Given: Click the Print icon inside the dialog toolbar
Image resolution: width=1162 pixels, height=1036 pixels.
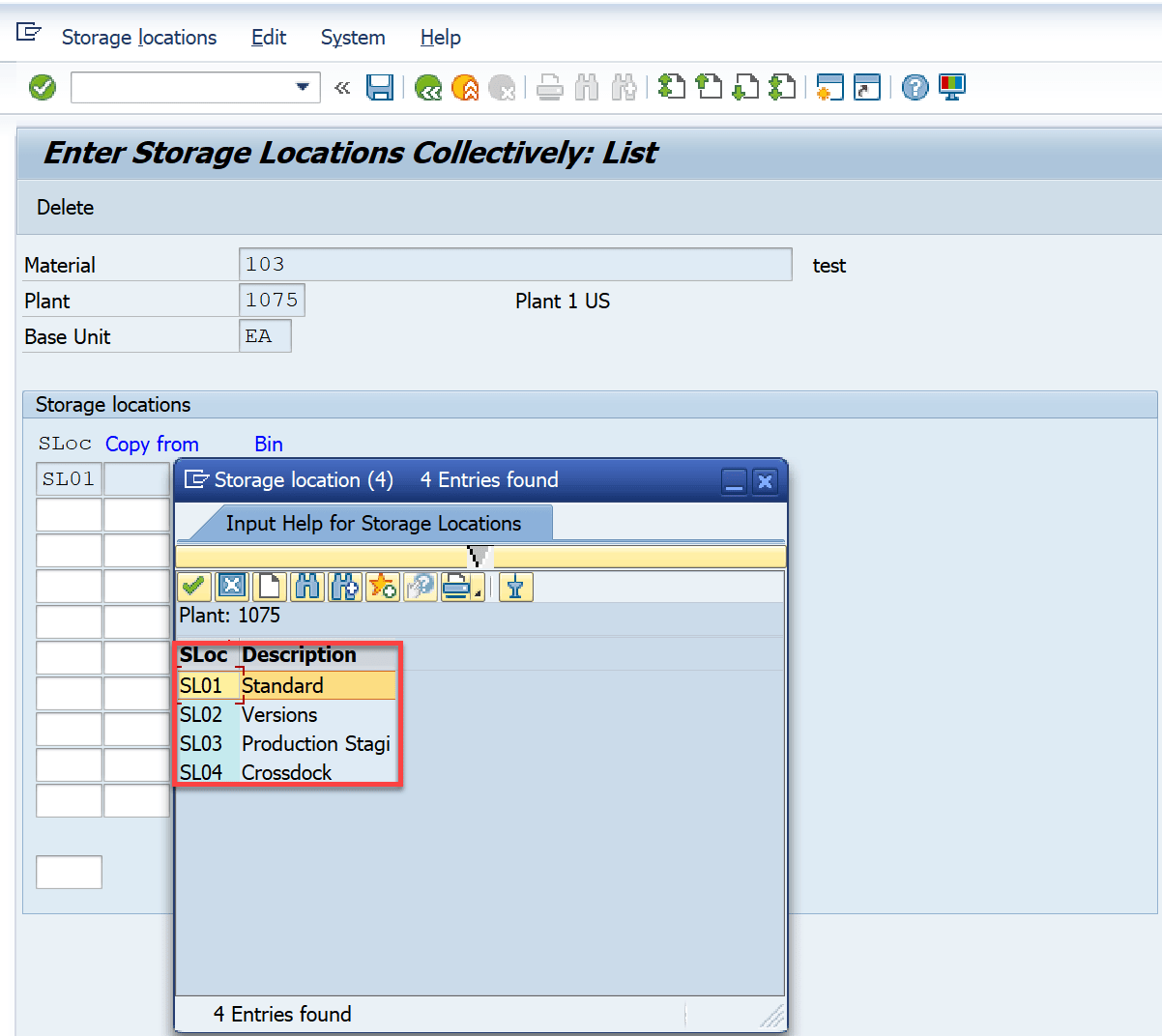Looking at the screenshot, I should tap(456, 587).
